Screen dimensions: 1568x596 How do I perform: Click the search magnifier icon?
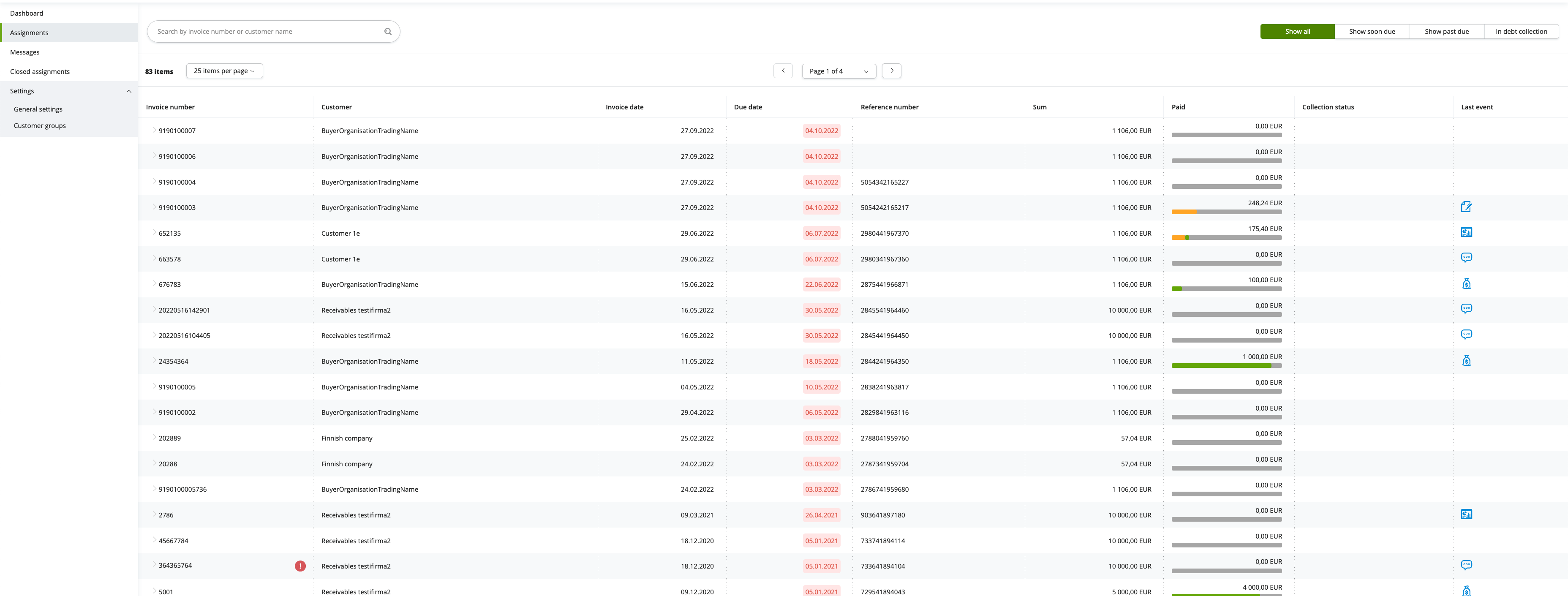point(388,31)
